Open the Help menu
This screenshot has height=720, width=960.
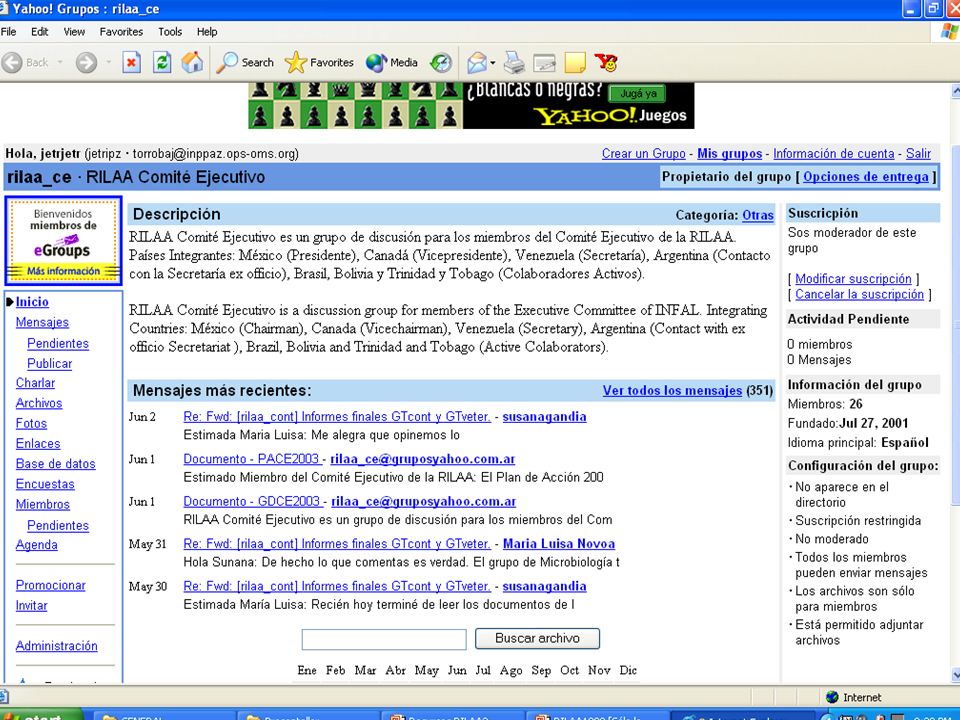207,32
